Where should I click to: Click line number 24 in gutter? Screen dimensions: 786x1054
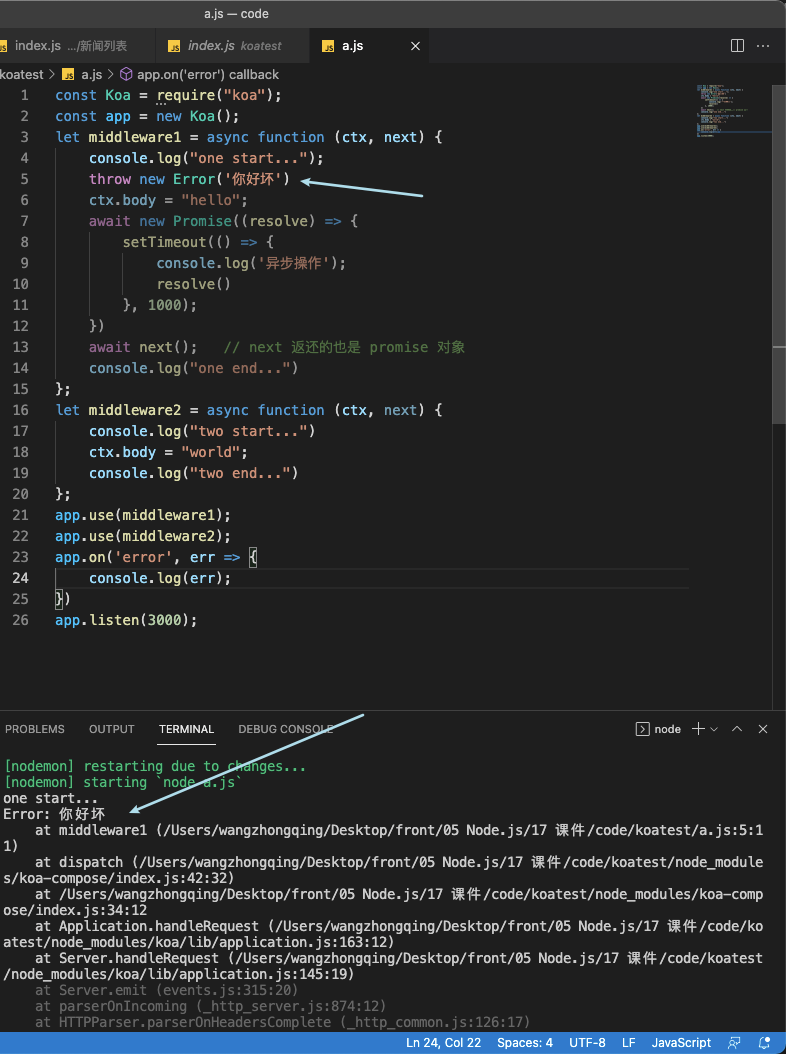coord(20,578)
